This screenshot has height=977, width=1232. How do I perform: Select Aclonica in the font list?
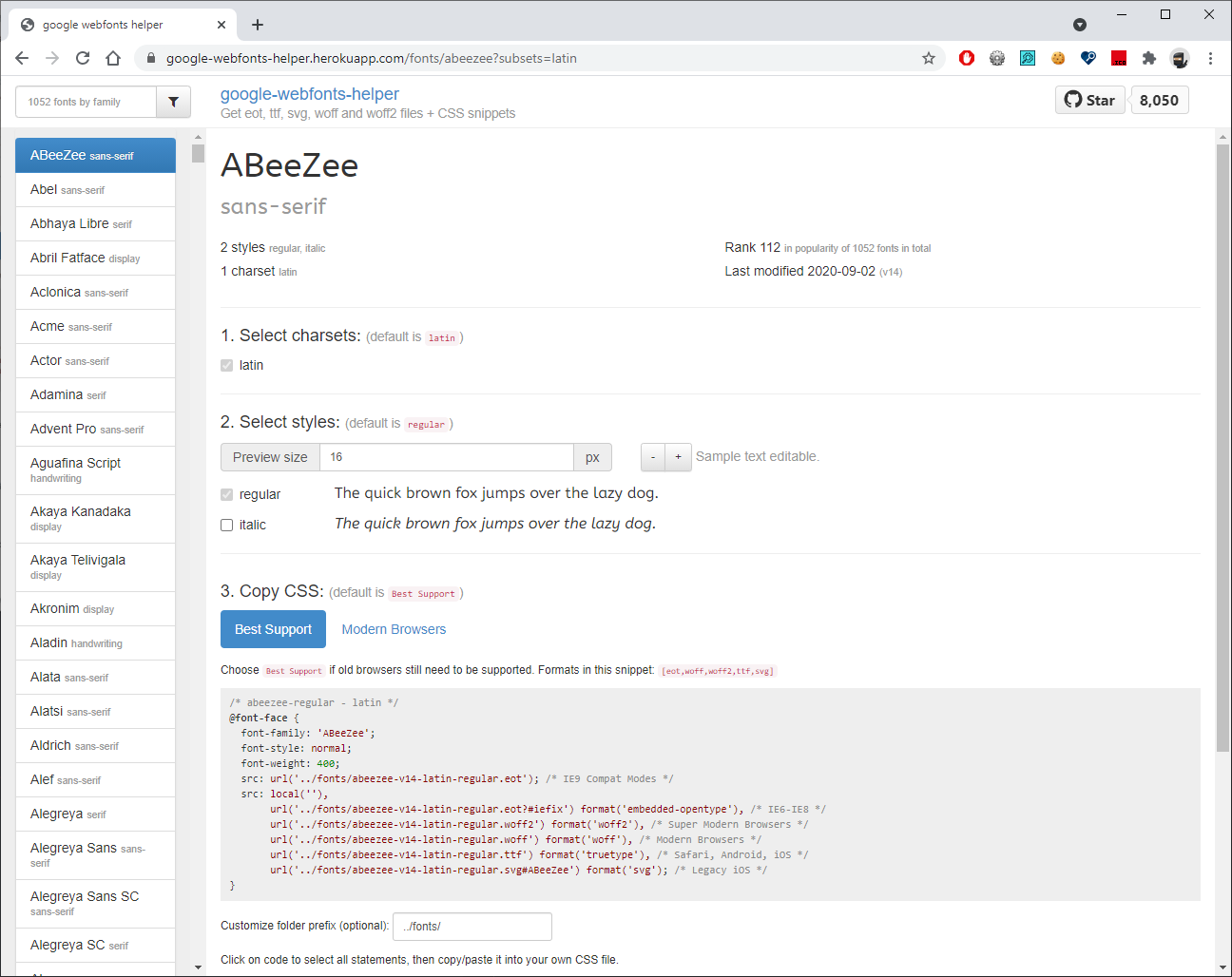coord(95,292)
